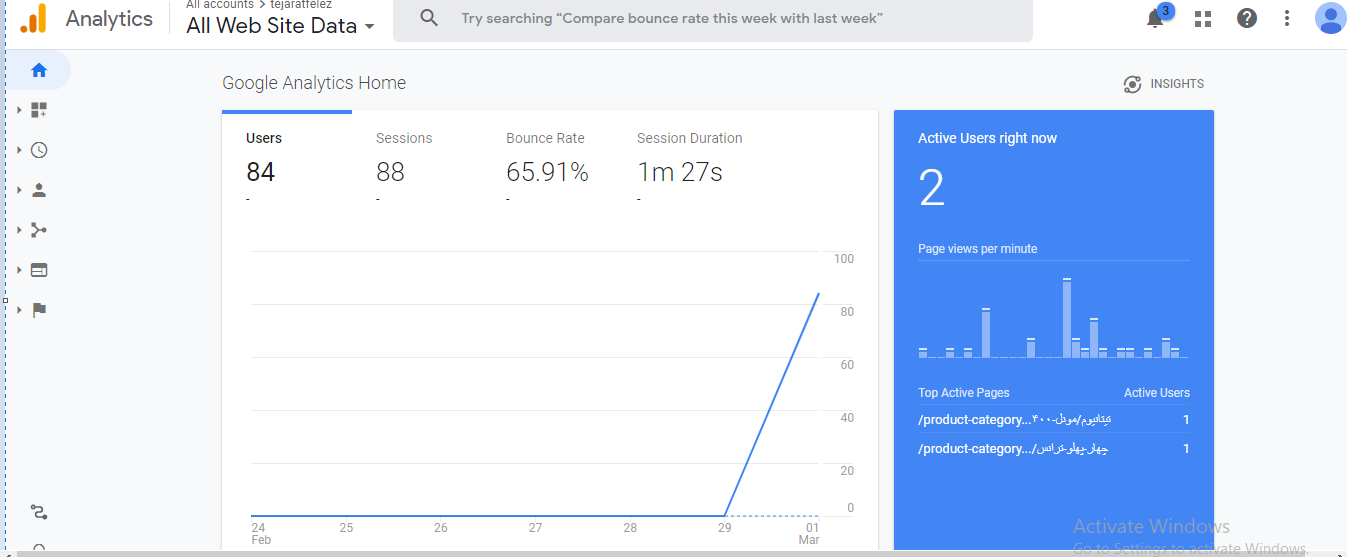Click the 01 Mar date label
1347x557 pixels.
pyautogui.click(x=811, y=533)
